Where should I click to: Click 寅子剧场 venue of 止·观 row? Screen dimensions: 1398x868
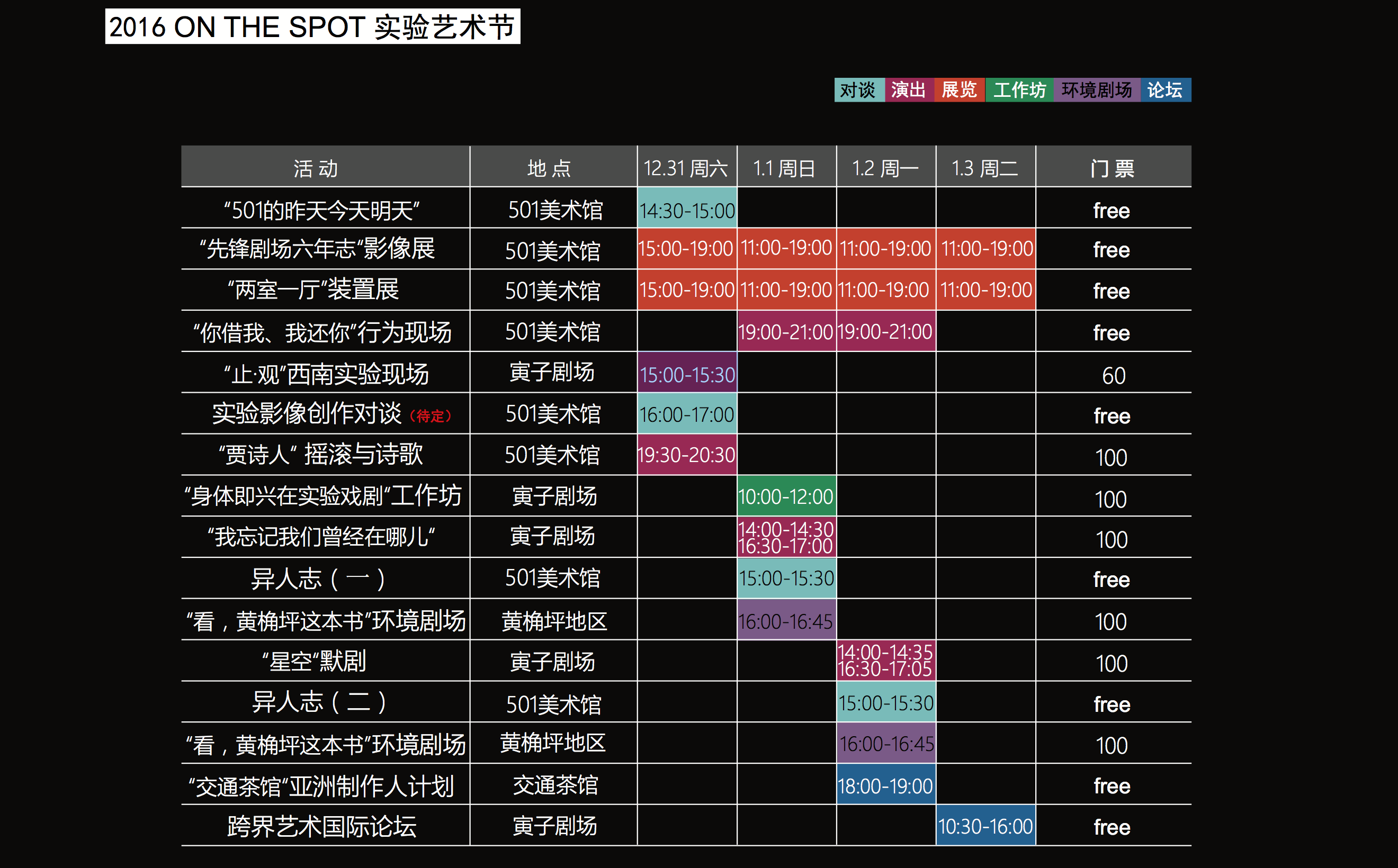tap(552, 372)
